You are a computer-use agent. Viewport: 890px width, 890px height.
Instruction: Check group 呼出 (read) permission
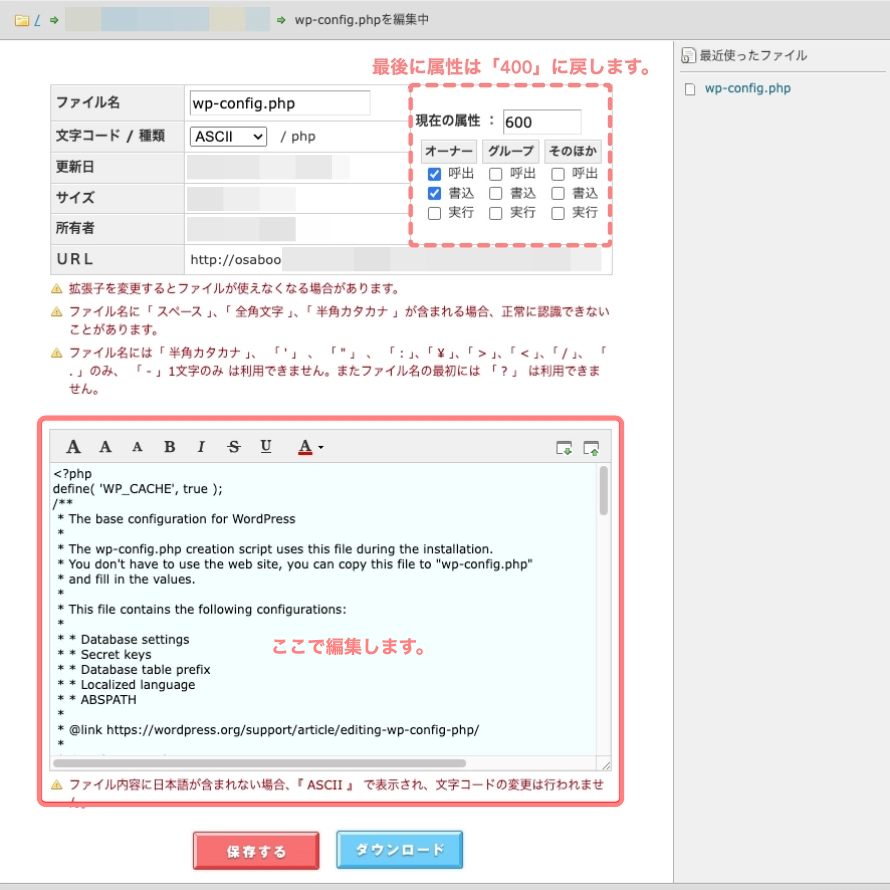[x=496, y=174]
